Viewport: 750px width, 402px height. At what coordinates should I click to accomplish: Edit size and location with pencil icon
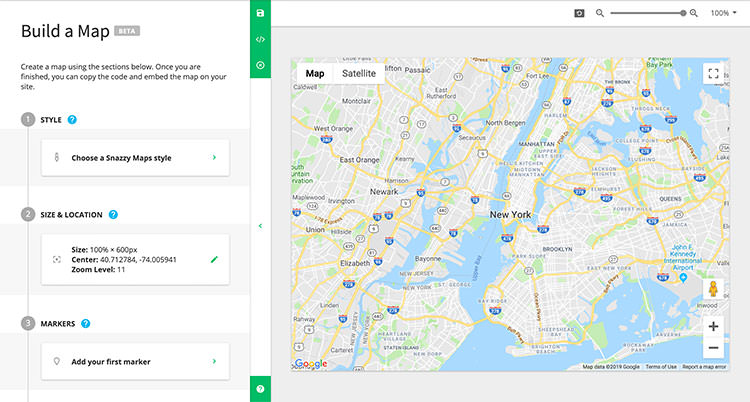point(213,259)
